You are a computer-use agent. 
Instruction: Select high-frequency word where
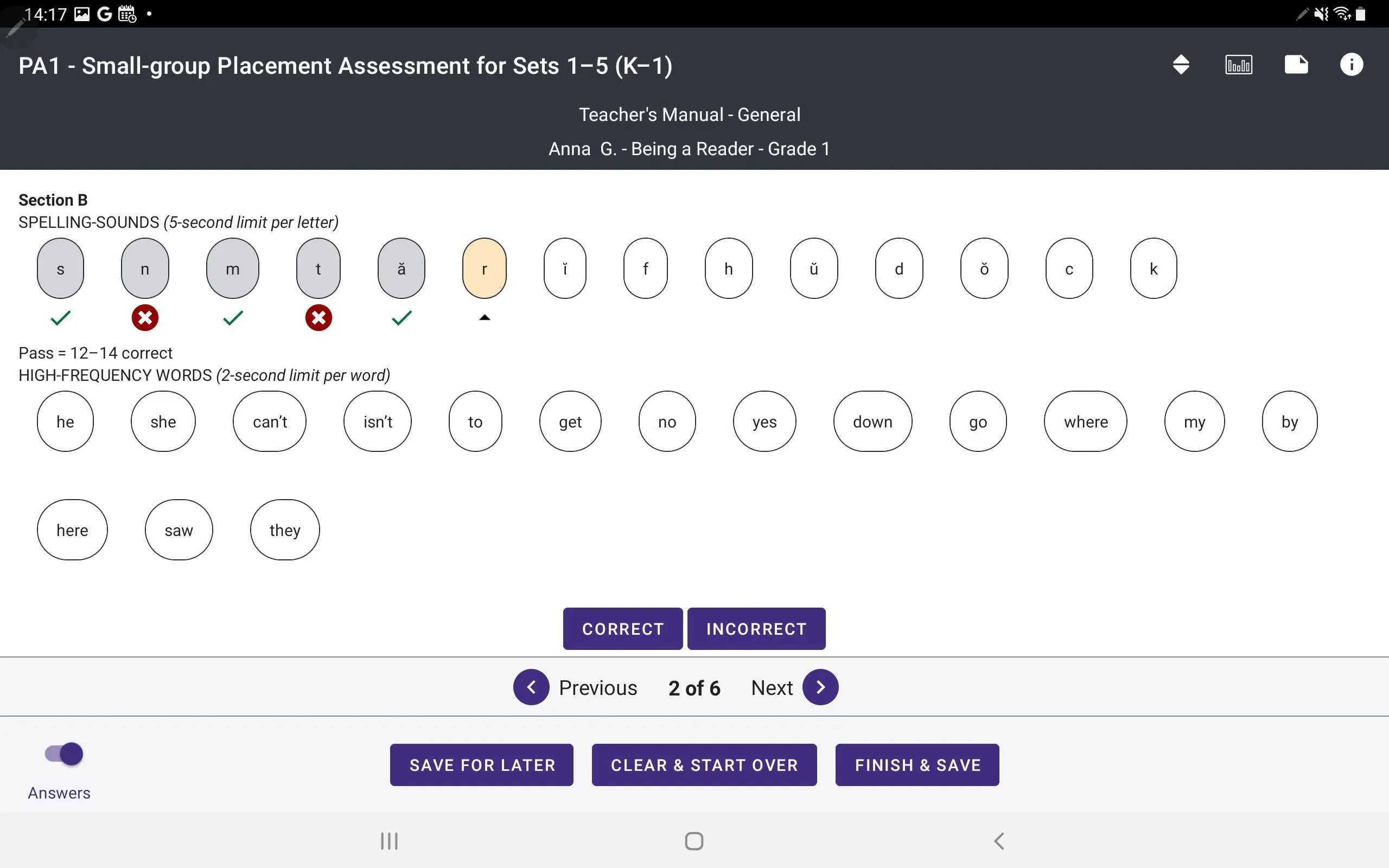1086,420
